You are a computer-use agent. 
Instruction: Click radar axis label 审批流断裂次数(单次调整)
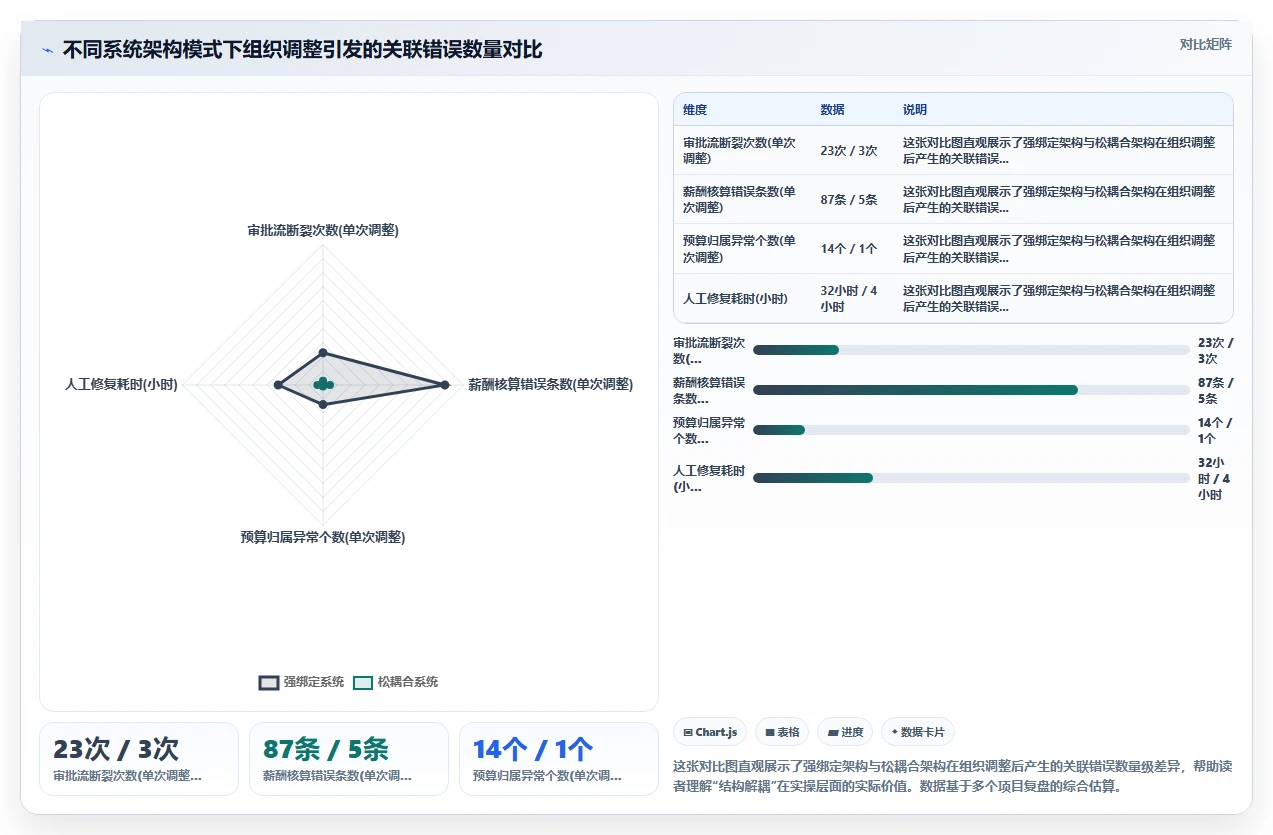323,230
